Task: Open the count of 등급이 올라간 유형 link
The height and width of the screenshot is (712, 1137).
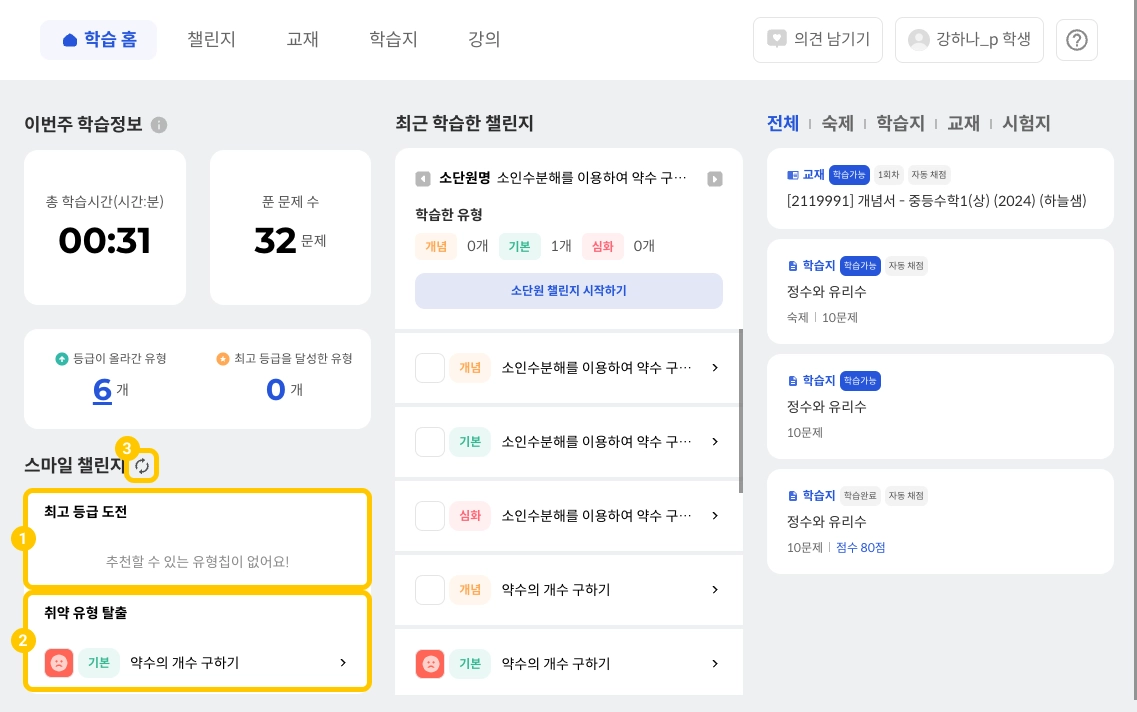Action: tap(102, 389)
